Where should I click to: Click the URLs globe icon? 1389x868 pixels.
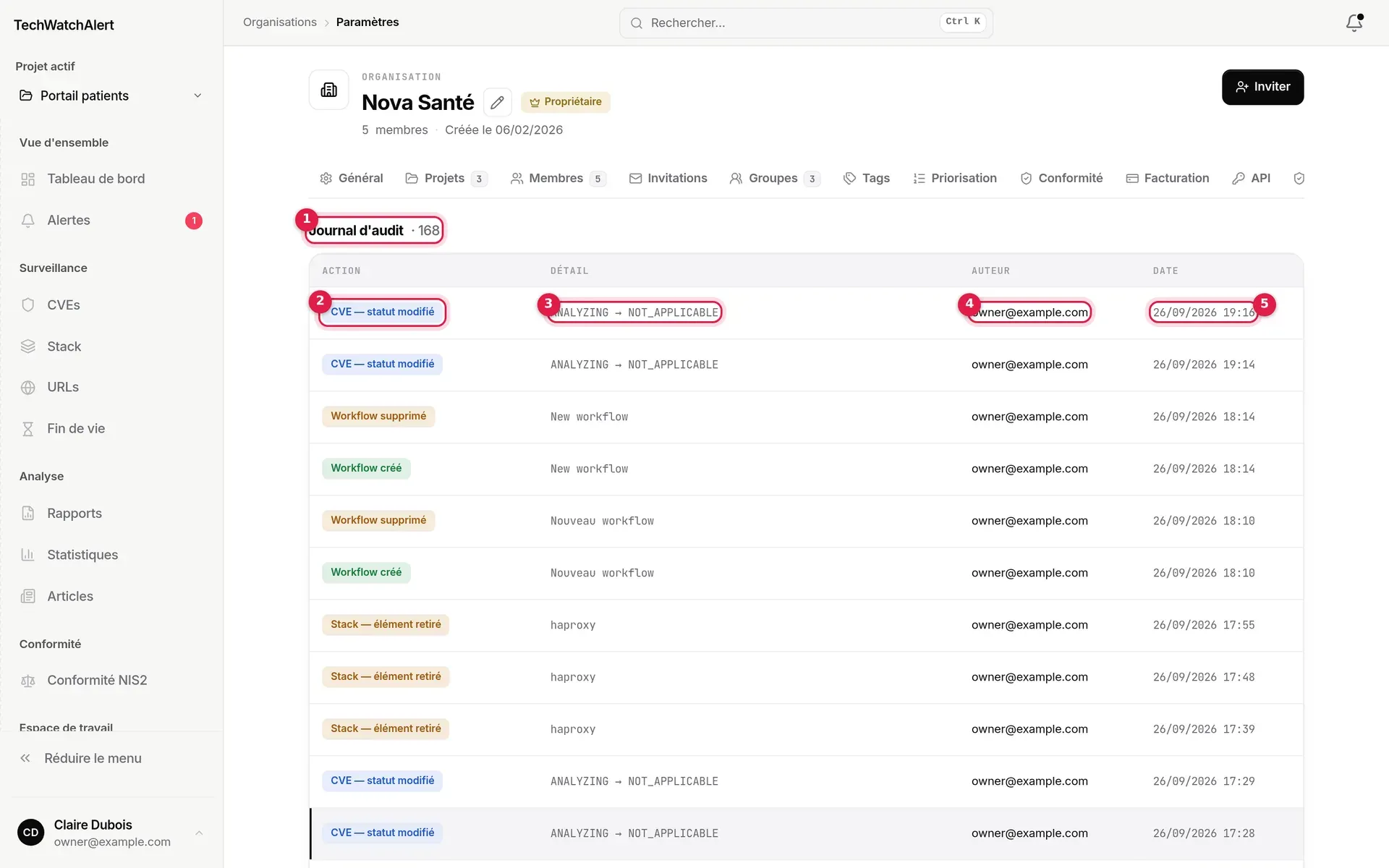click(x=28, y=388)
